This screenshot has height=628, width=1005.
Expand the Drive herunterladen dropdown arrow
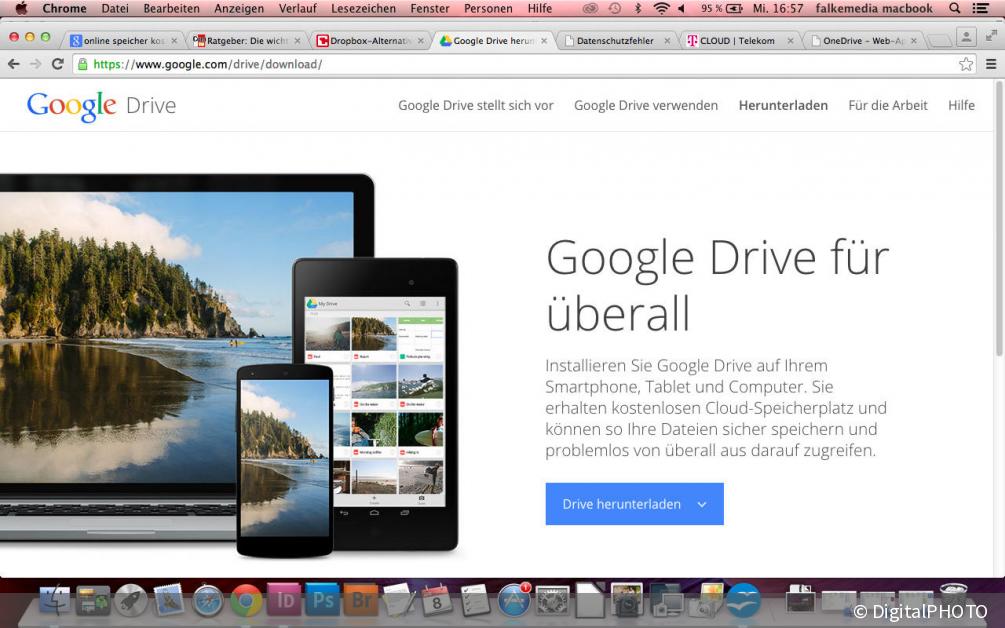(702, 505)
